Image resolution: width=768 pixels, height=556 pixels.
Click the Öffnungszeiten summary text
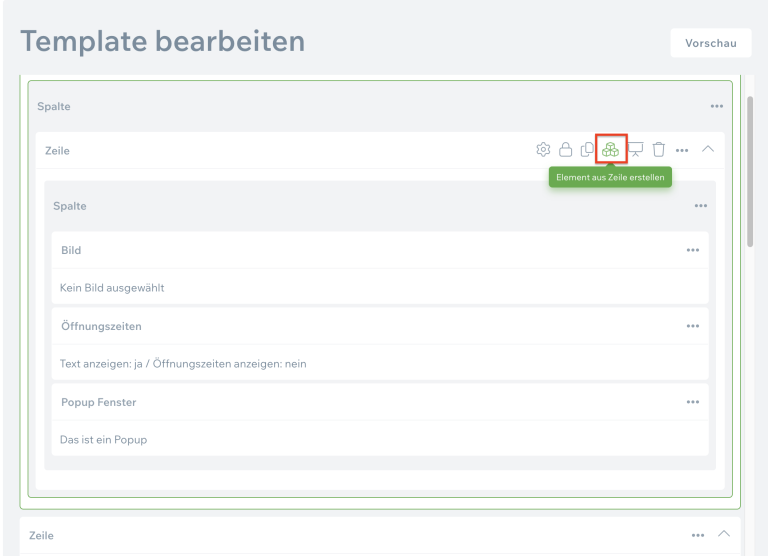183,364
